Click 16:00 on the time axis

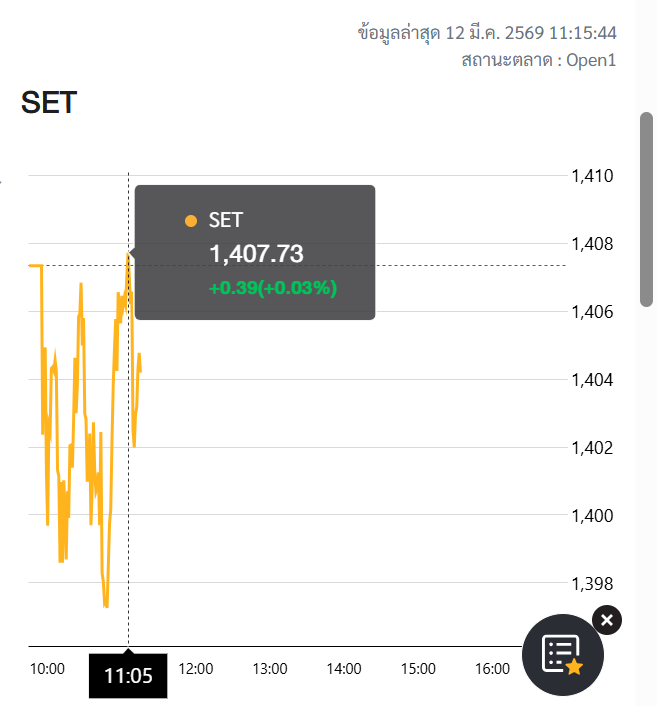[x=493, y=669]
